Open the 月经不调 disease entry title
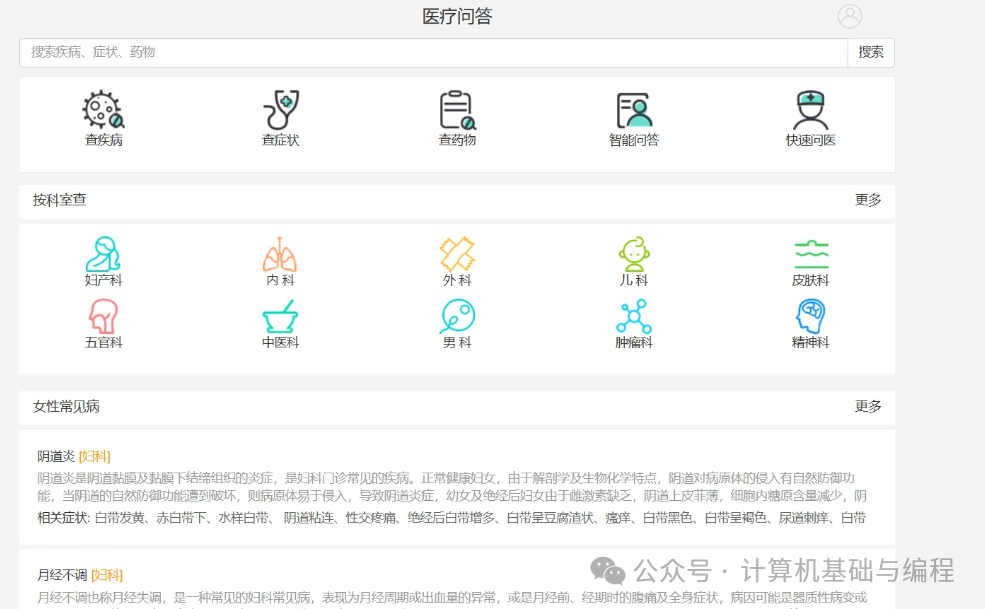This screenshot has width=985, height=609. coord(62,575)
